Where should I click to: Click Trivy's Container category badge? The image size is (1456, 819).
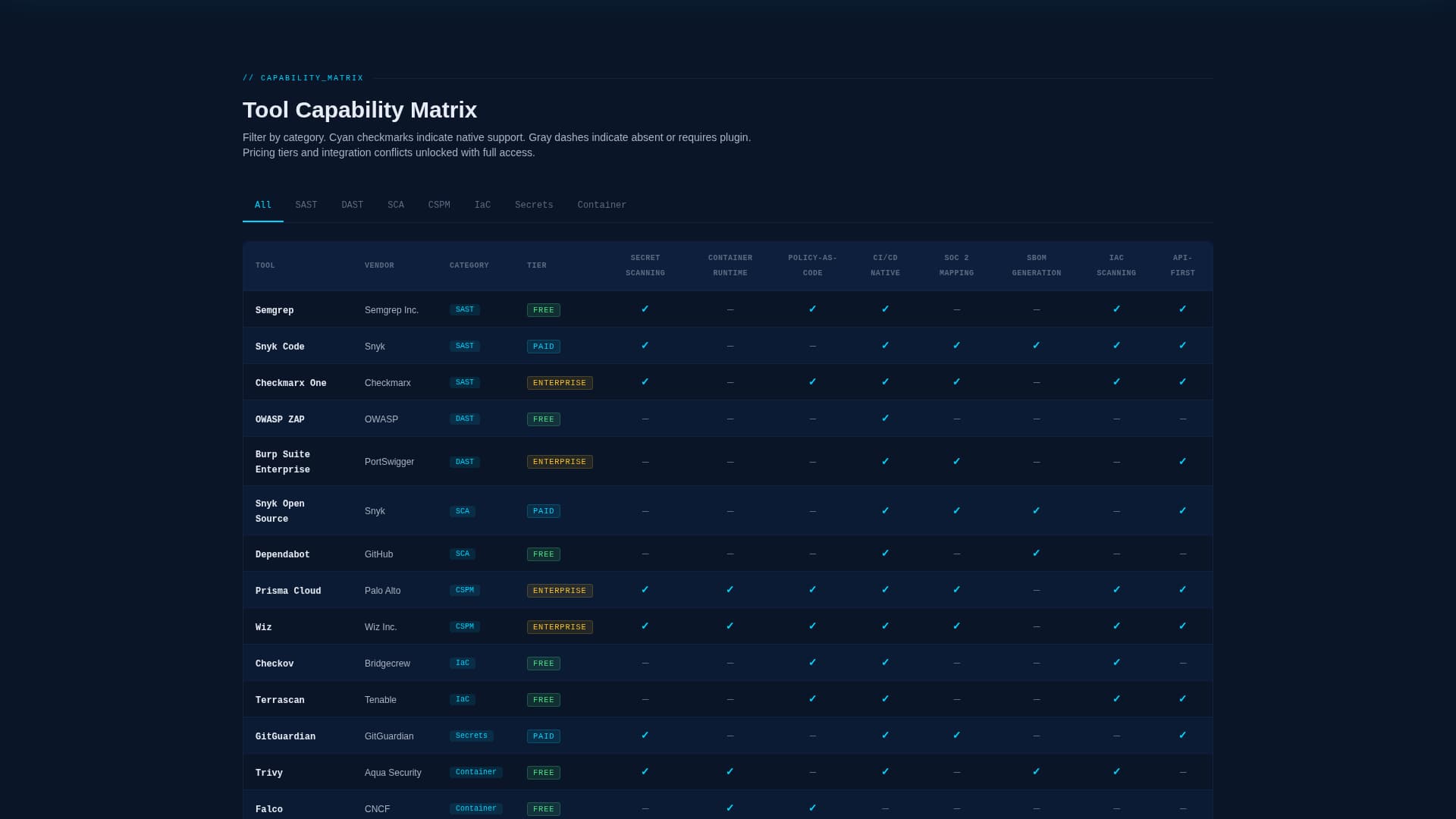[x=476, y=772]
